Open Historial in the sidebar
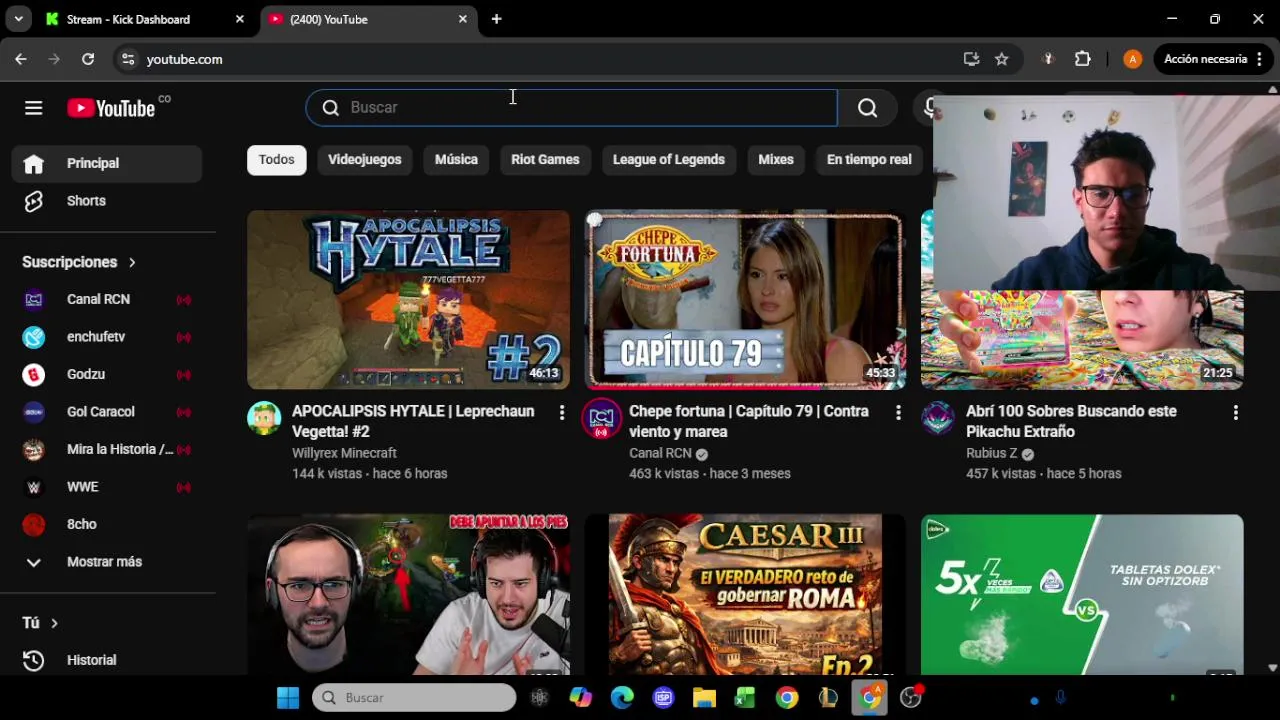The width and height of the screenshot is (1280, 720). (x=107, y=660)
